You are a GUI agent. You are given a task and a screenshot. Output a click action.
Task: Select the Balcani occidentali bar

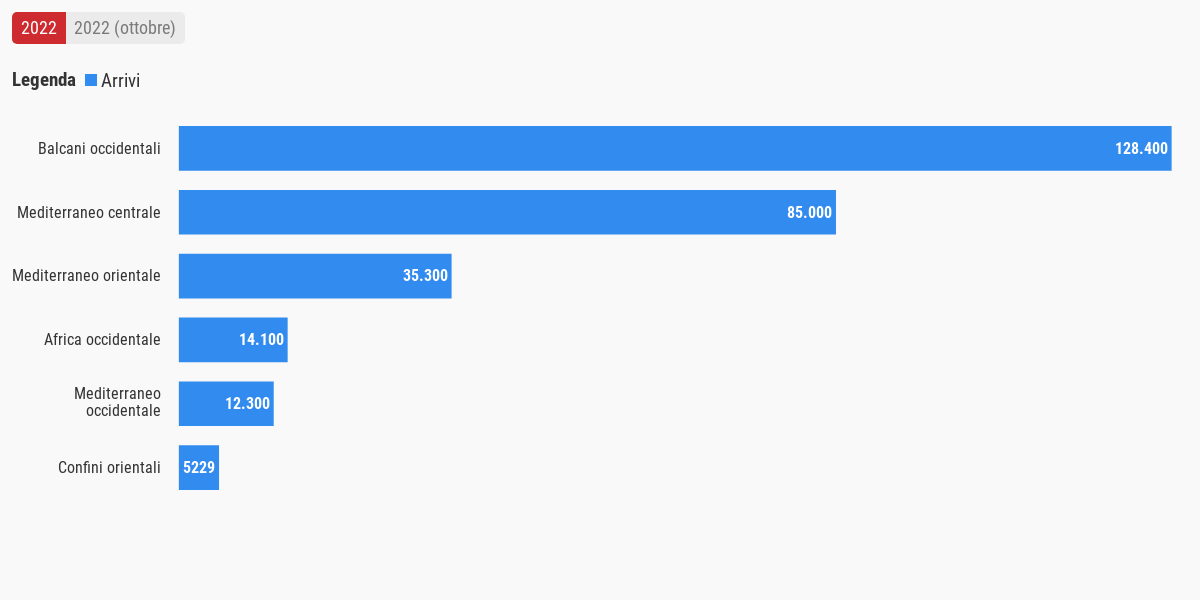click(x=675, y=148)
